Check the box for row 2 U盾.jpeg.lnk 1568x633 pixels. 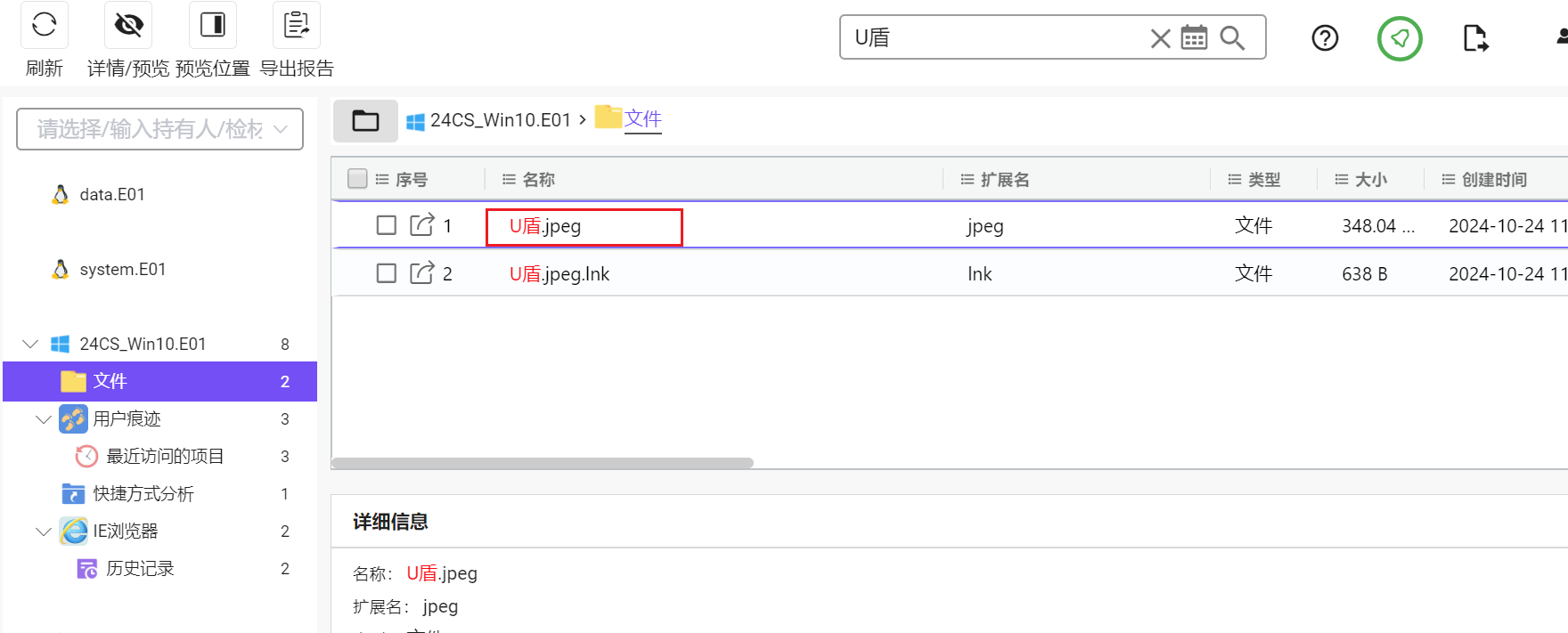386,273
